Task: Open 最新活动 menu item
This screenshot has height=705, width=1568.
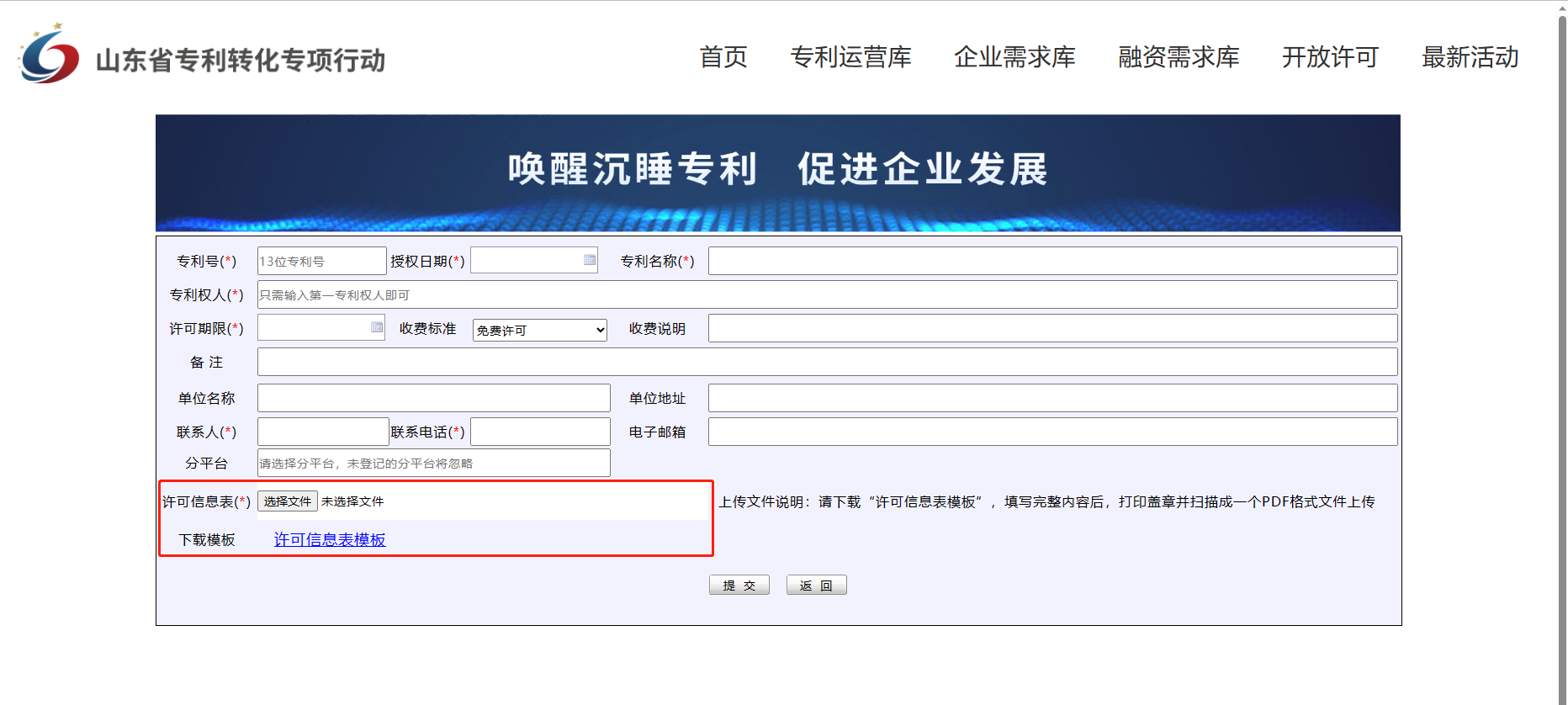Action: (x=1470, y=57)
